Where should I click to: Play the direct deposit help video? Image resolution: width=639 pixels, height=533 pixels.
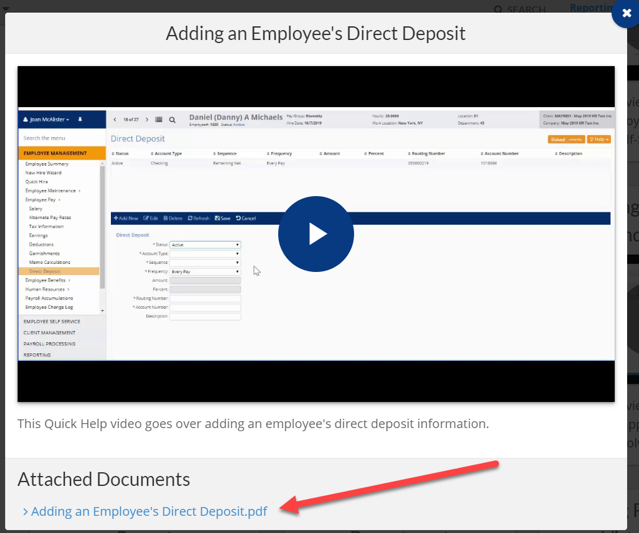coord(316,234)
